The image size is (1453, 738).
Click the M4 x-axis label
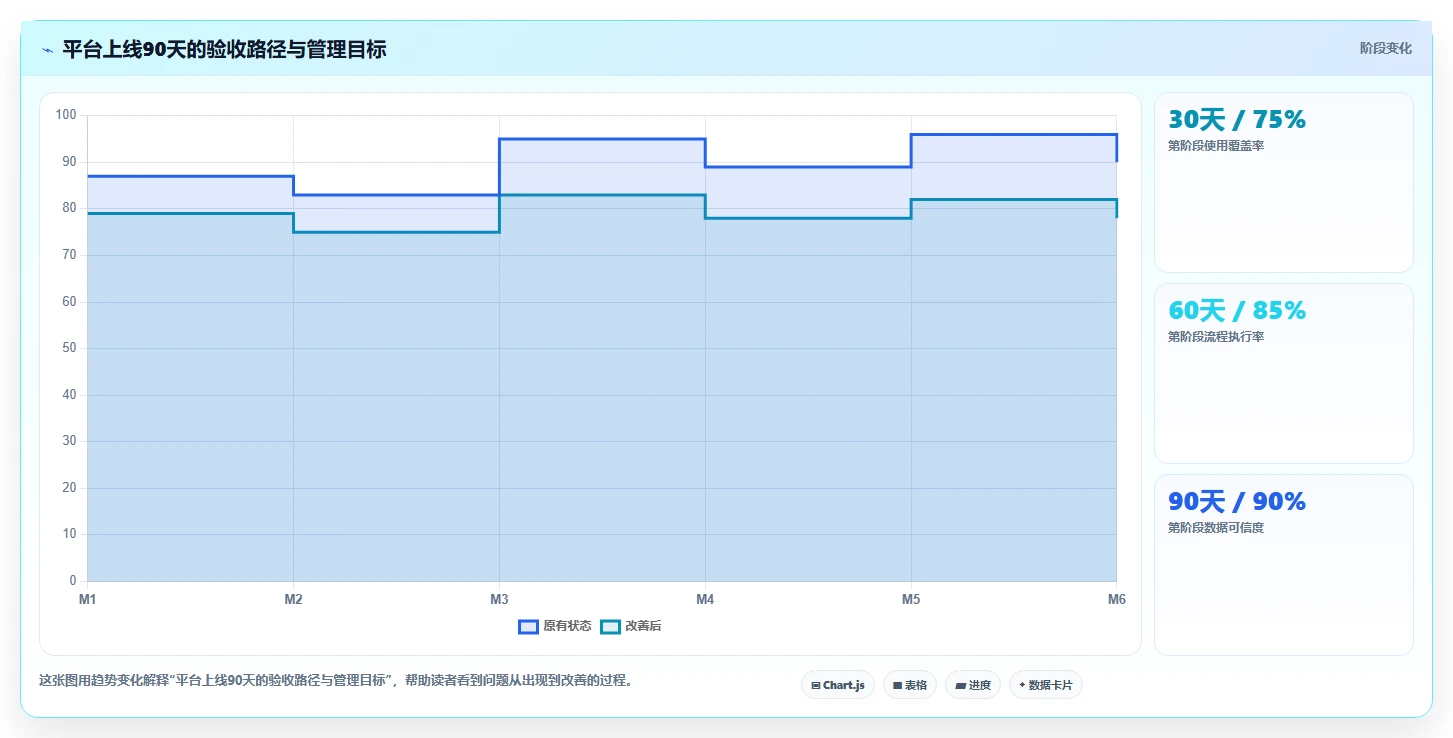tap(705, 600)
